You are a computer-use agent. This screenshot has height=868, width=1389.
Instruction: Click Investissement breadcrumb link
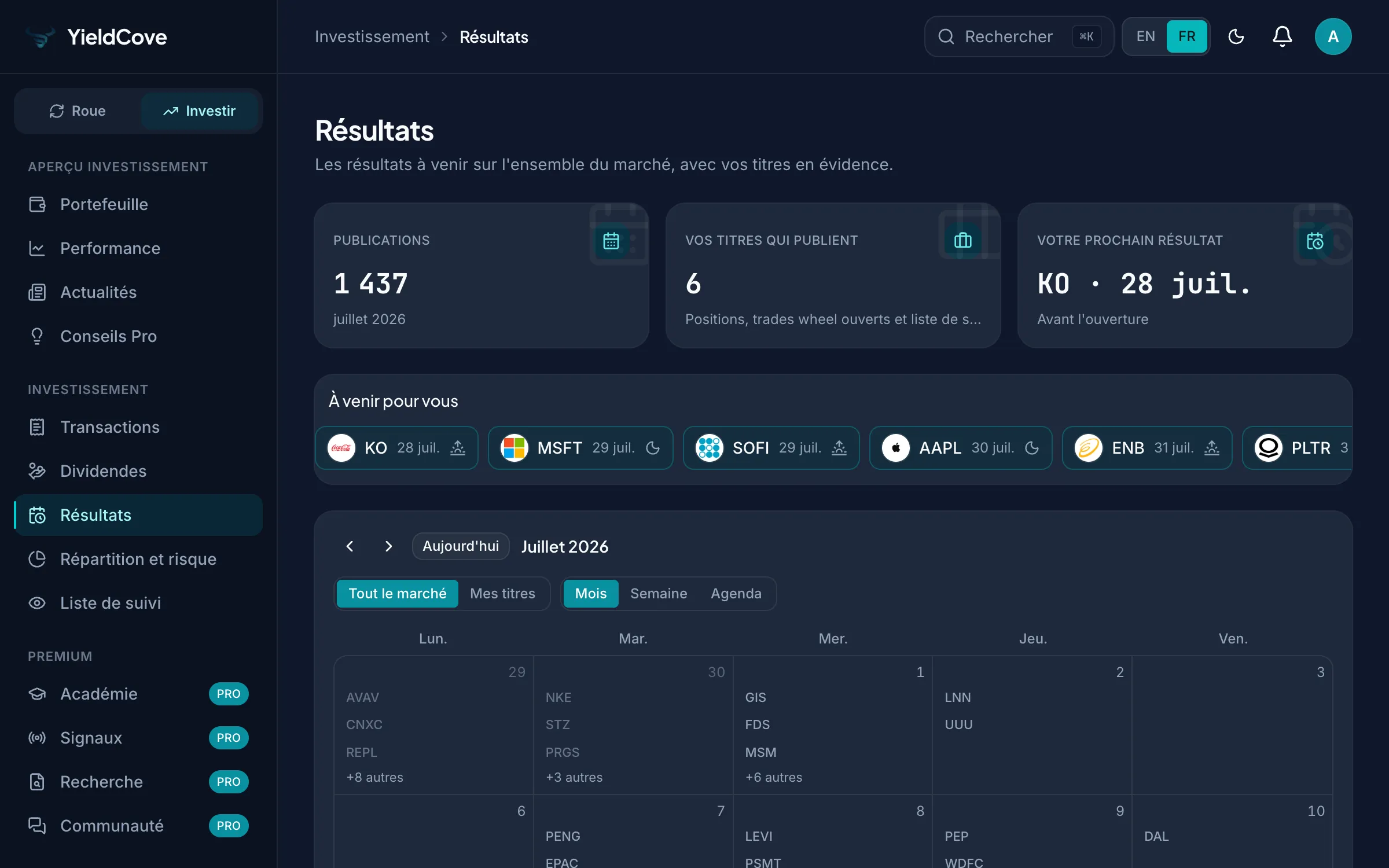[x=372, y=36]
